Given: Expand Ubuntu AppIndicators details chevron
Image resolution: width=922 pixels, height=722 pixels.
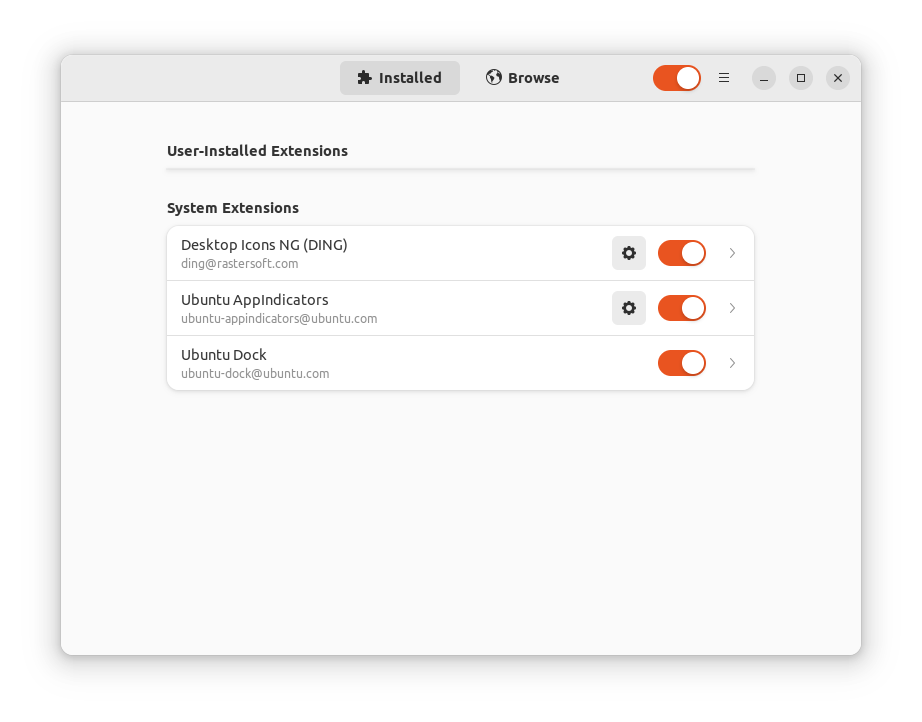Looking at the screenshot, I should point(732,308).
